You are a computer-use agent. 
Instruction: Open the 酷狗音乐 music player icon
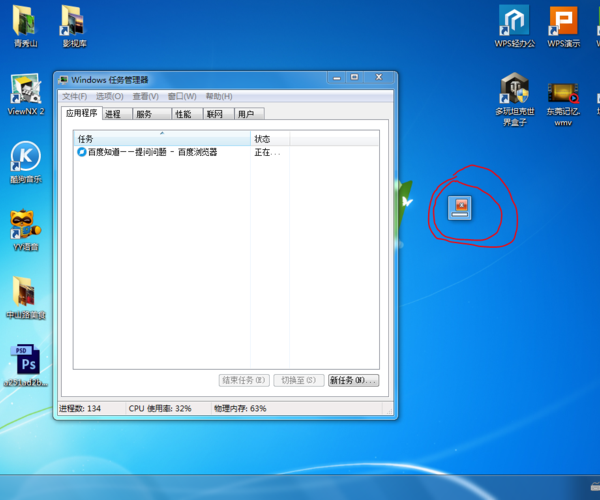tap(26, 158)
